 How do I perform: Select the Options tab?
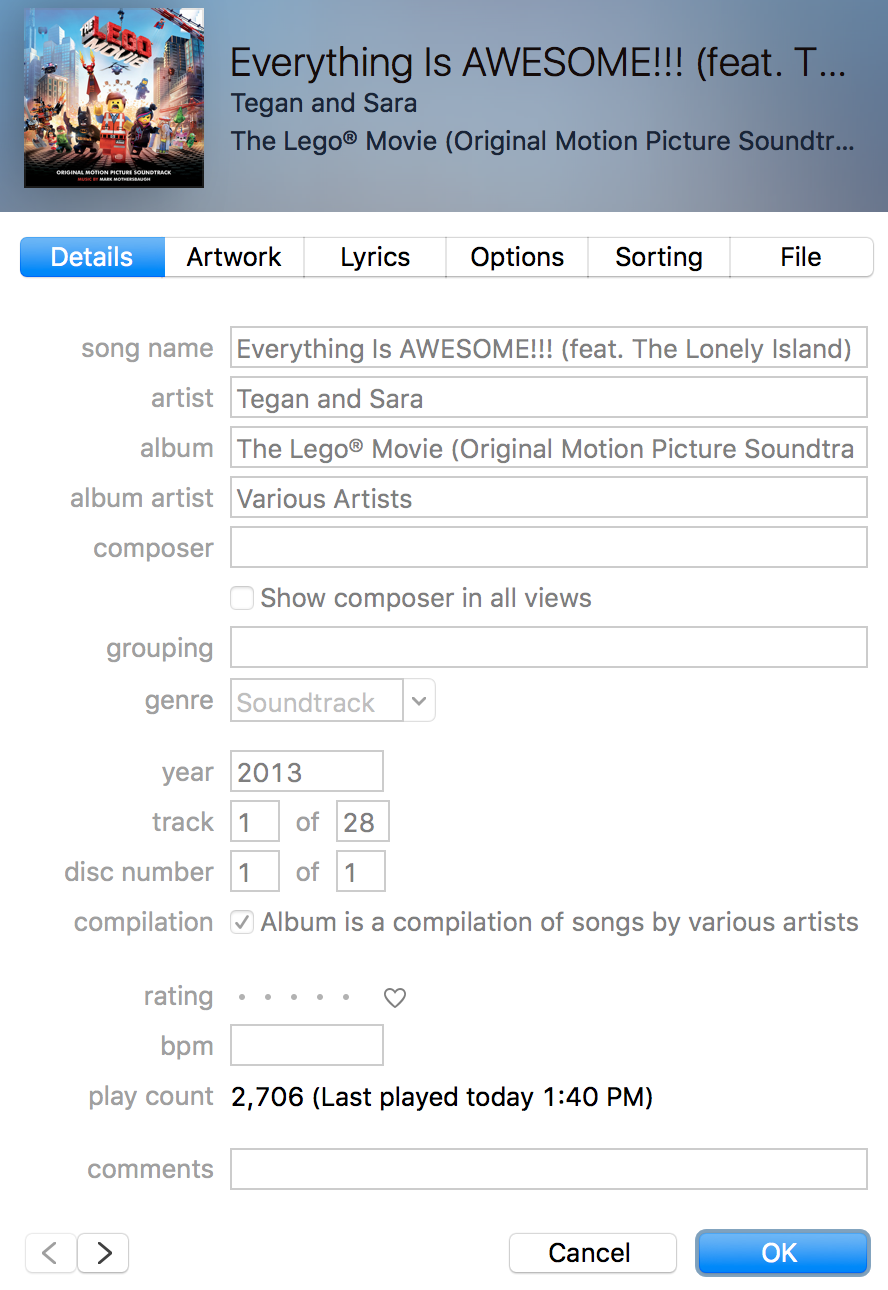(517, 257)
